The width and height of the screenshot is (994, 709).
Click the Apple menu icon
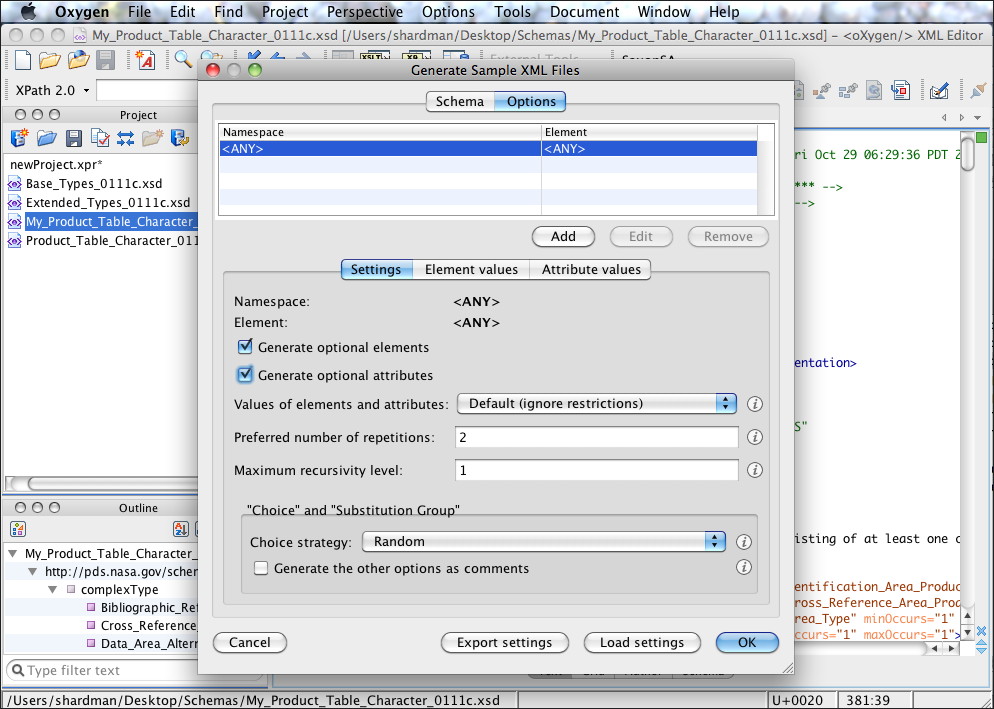[29, 11]
